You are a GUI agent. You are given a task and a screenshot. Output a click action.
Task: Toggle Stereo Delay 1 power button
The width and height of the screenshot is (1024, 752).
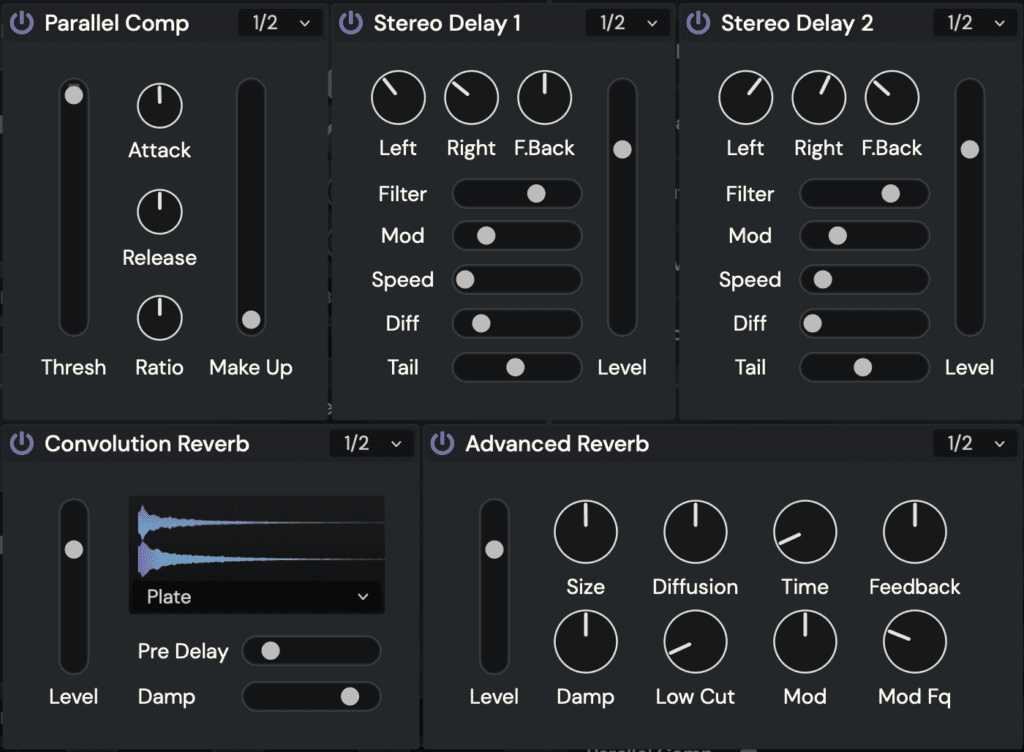pos(351,23)
